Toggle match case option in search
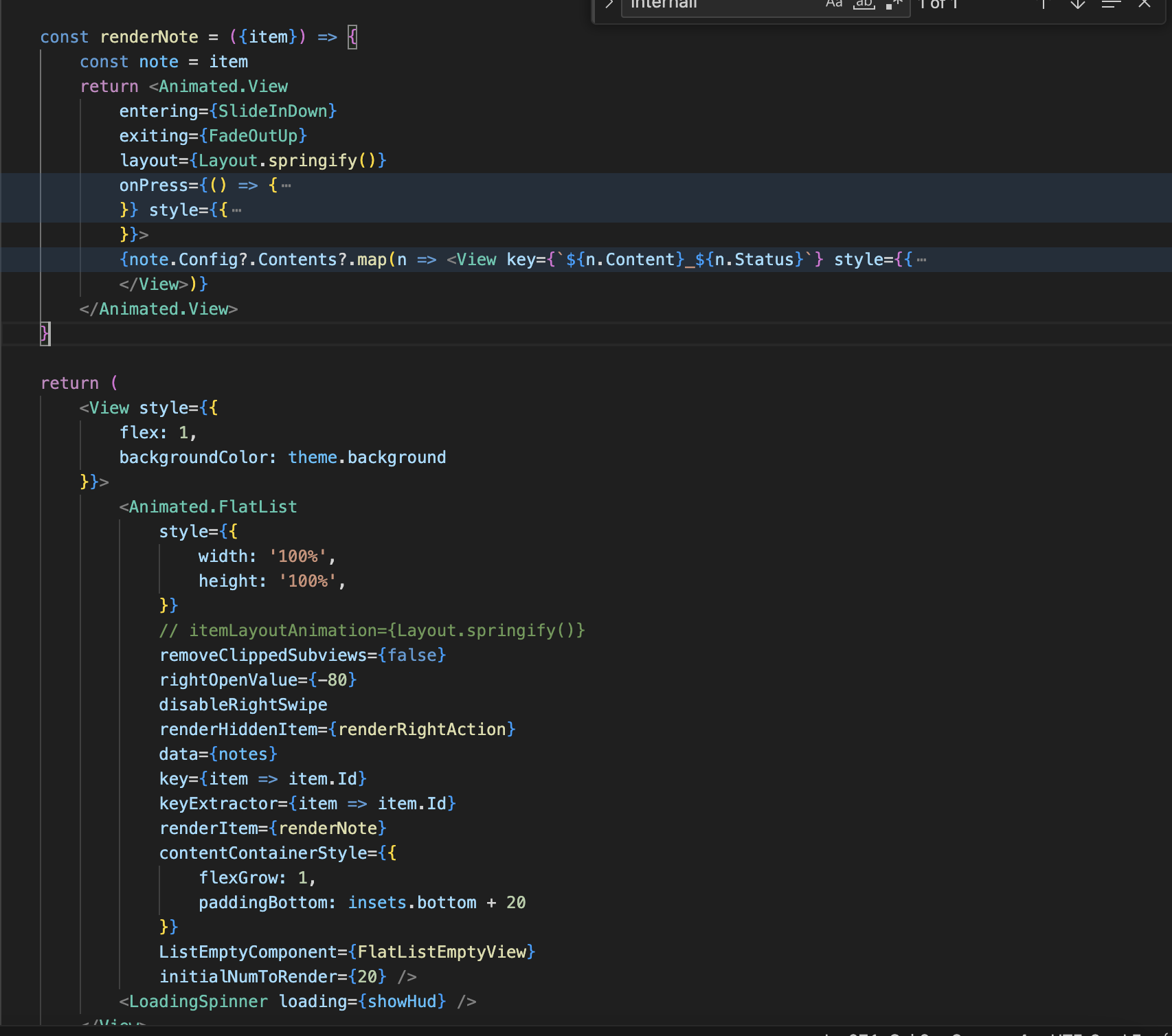 833,5
